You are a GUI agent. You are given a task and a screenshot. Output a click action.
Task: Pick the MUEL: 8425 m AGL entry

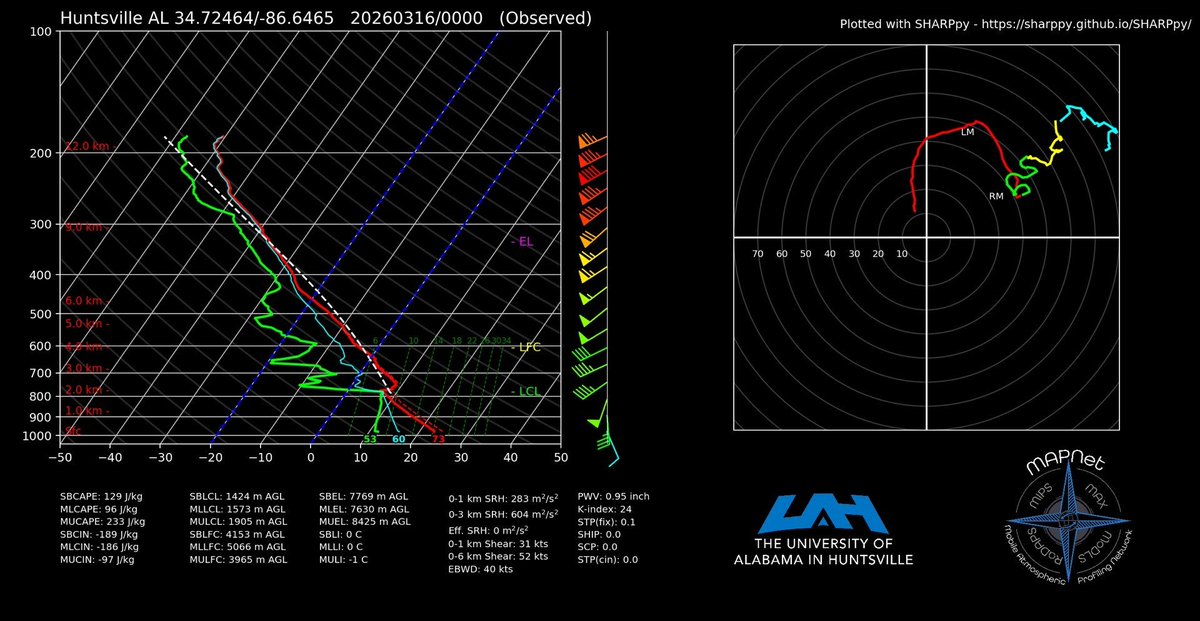coord(364,521)
